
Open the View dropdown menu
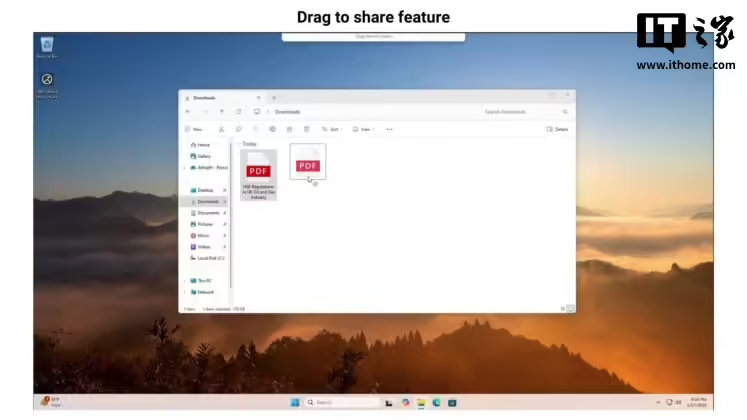365,129
